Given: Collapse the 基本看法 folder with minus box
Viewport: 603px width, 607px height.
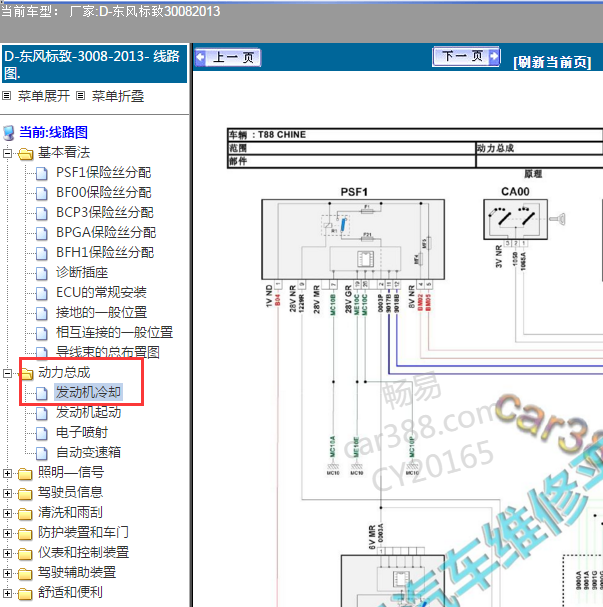Looking at the screenshot, I should coord(7,153).
